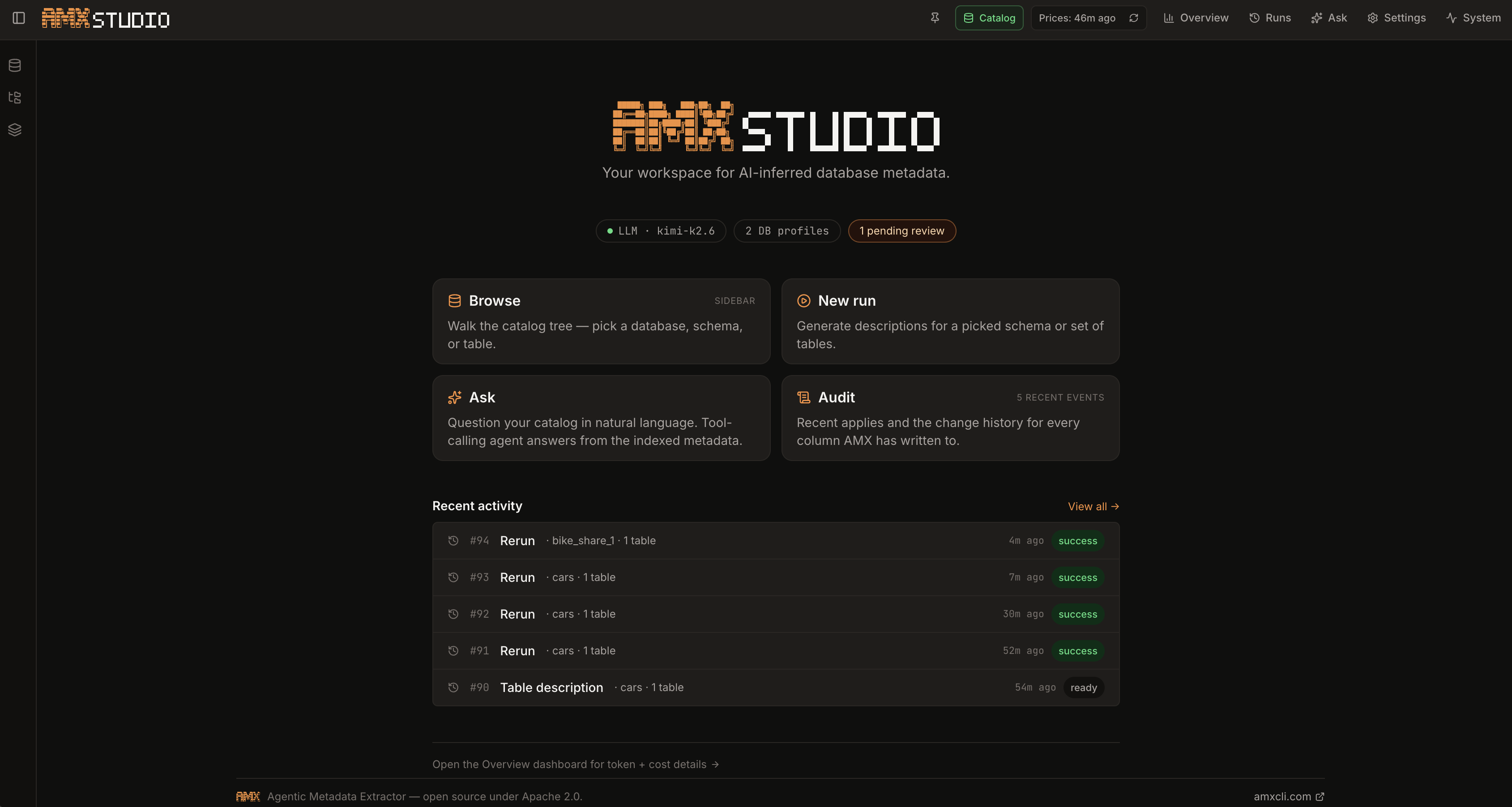
Task: Open the Settings tab
Action: pyautogui.click(x=1397, y=18)
